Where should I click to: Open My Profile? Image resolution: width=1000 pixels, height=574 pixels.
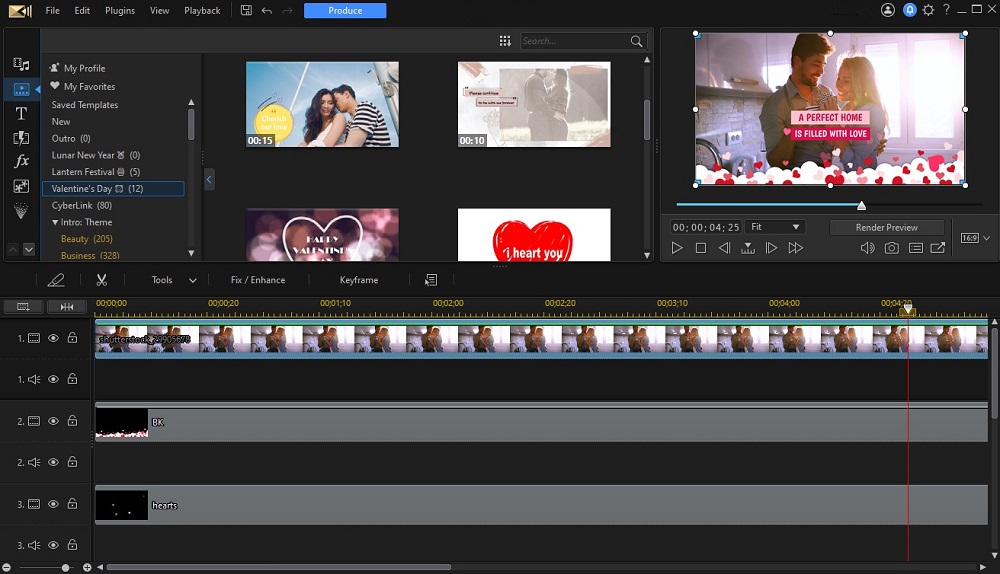click(x=78, y=68)
